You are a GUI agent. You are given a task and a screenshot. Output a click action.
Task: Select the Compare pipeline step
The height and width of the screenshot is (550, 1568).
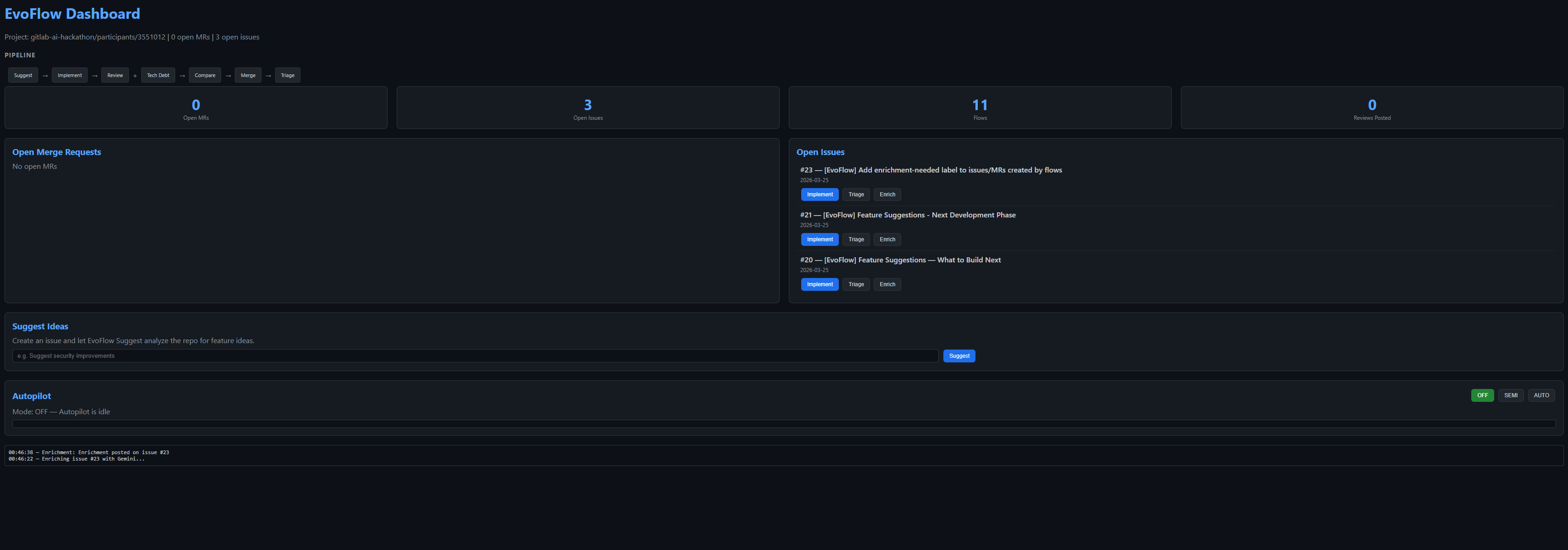(205, 76)
